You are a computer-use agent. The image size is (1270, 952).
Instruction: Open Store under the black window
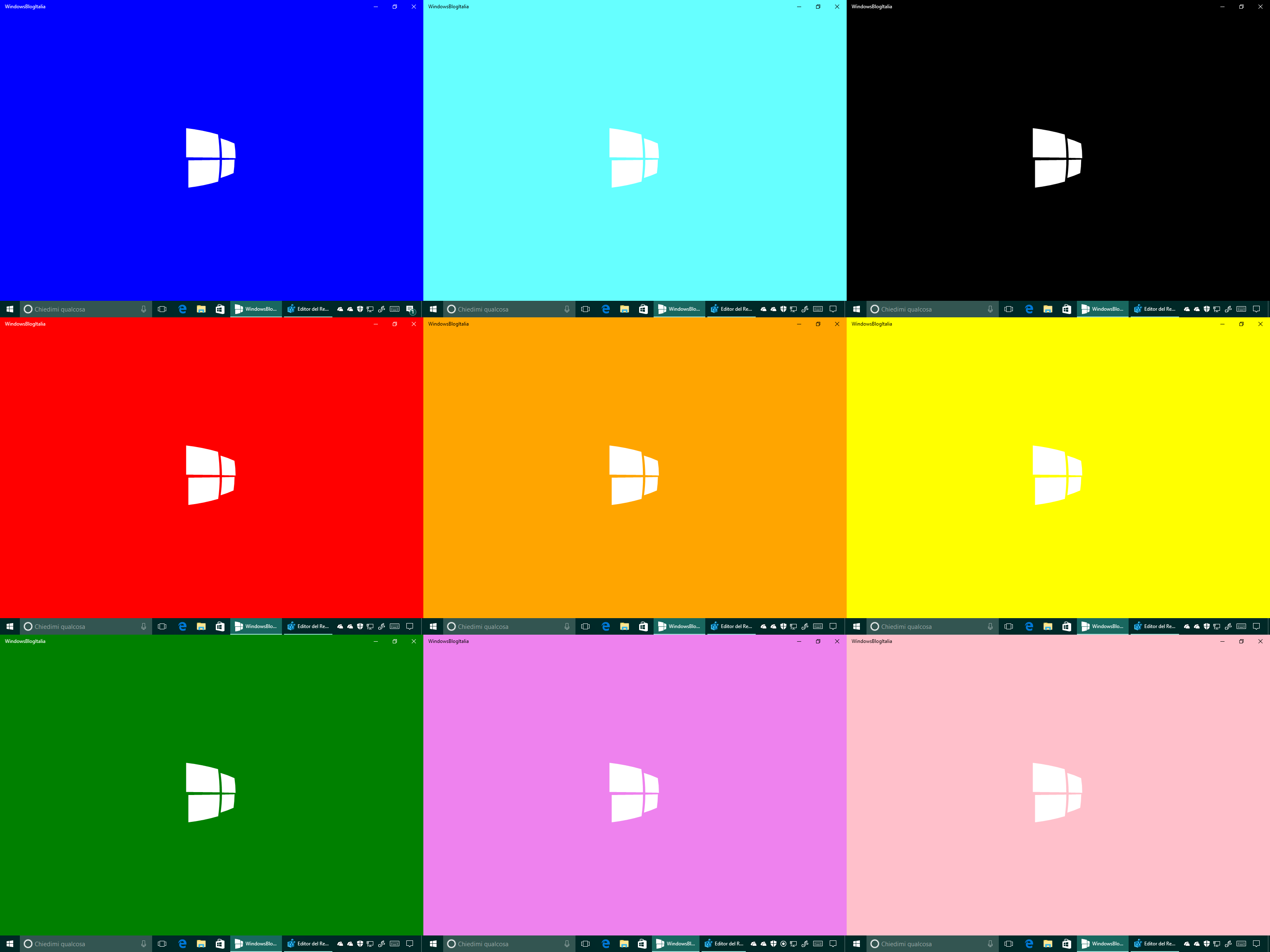coord(1067,309)
